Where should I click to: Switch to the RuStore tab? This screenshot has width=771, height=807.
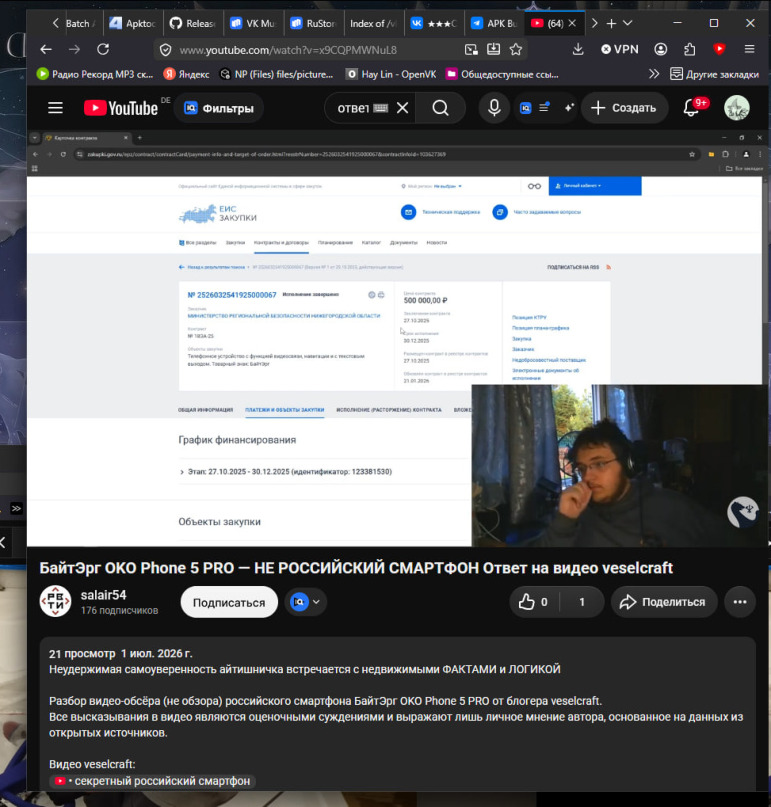(313, 24)
